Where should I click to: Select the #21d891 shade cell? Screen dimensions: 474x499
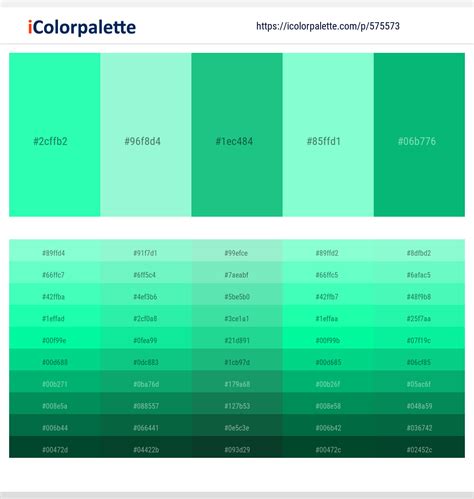click(237, 338)
